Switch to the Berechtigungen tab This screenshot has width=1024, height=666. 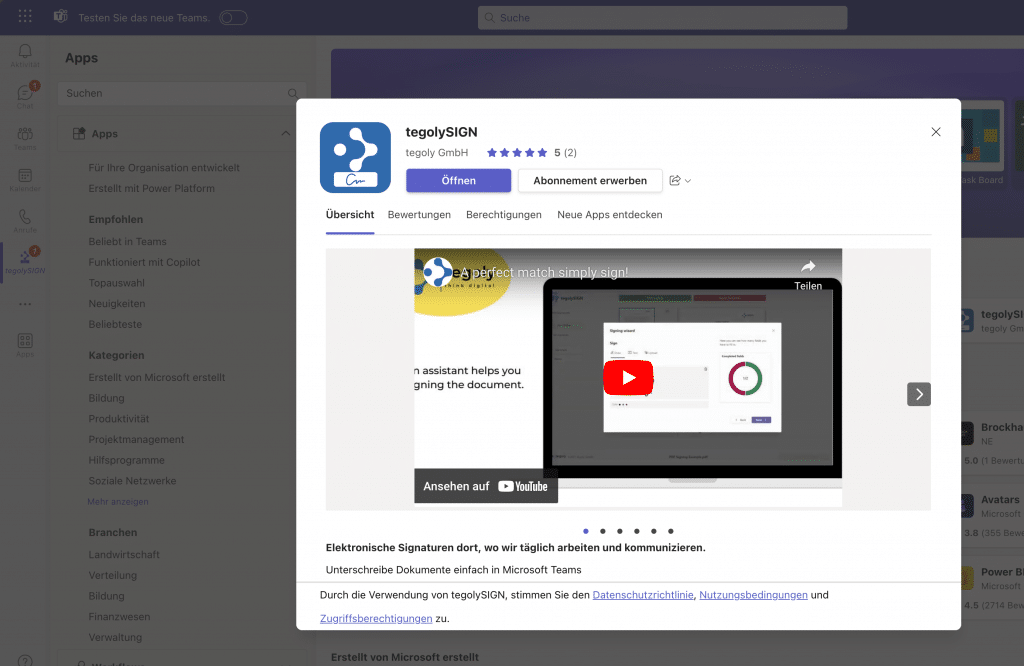pos(503,215)
